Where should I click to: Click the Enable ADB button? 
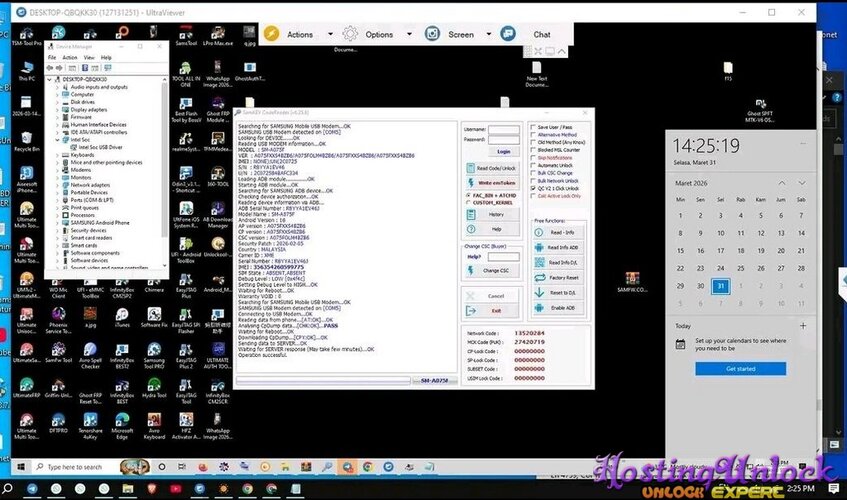[558, 308]
